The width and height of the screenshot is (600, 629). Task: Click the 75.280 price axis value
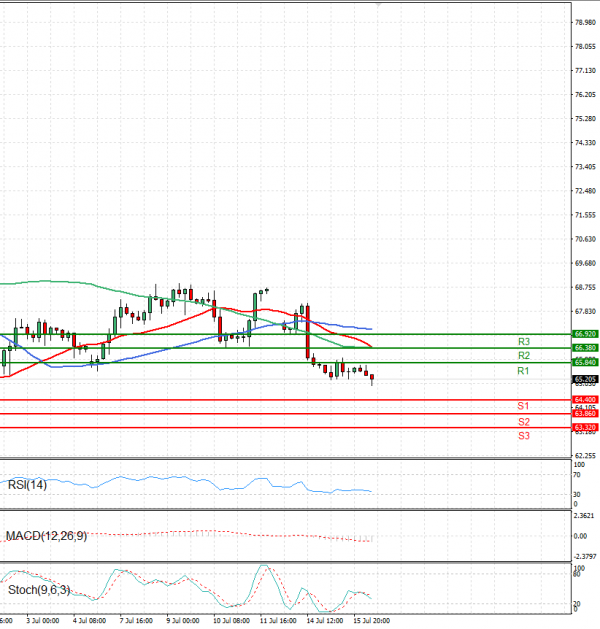[x=586, y=119]
